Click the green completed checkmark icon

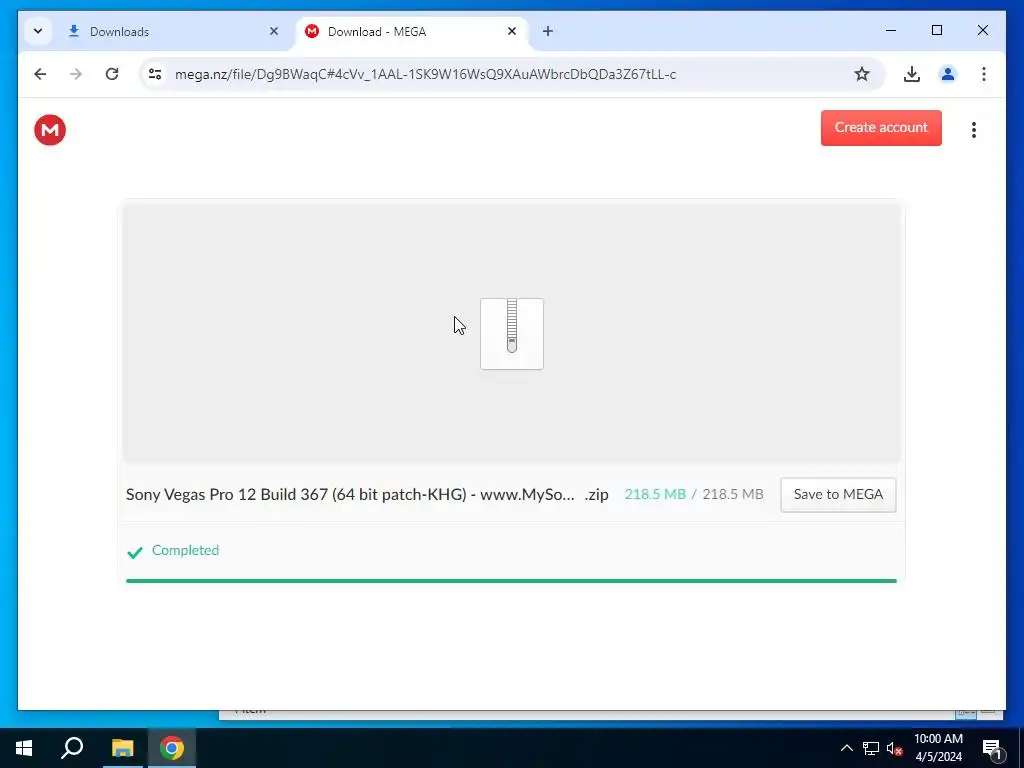pyautogui.click(x=135, y=552)
